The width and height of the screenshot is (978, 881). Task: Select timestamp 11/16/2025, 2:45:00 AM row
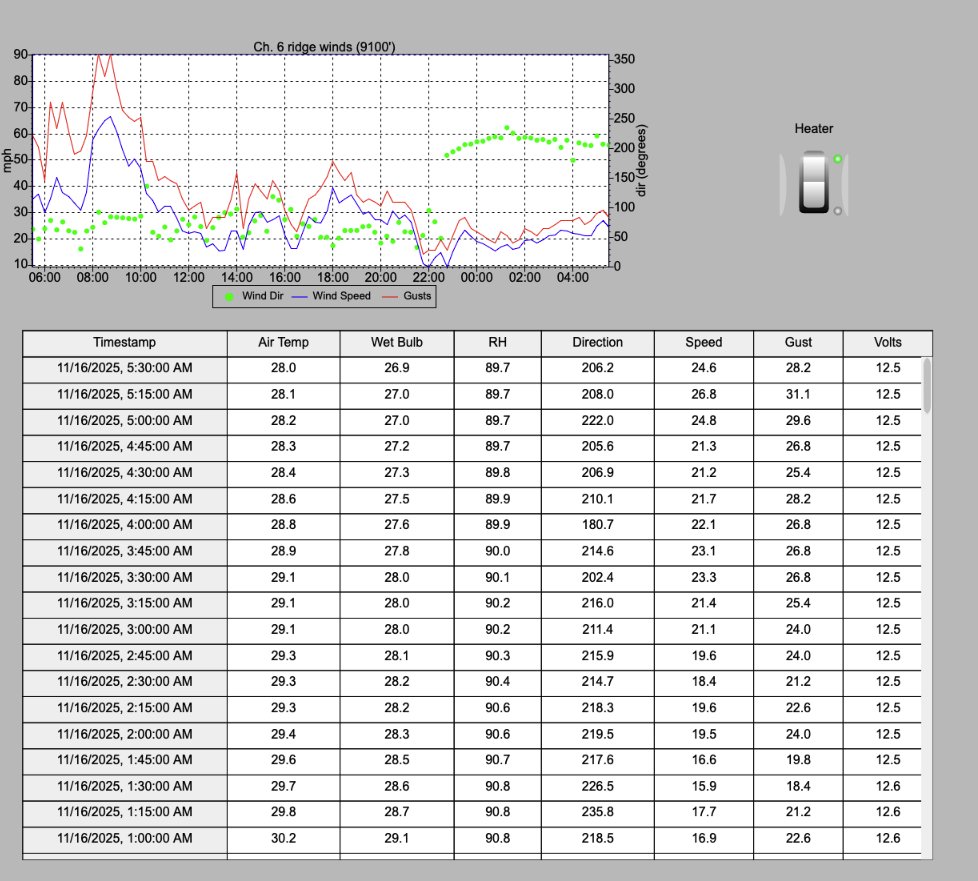pos(472,656)
